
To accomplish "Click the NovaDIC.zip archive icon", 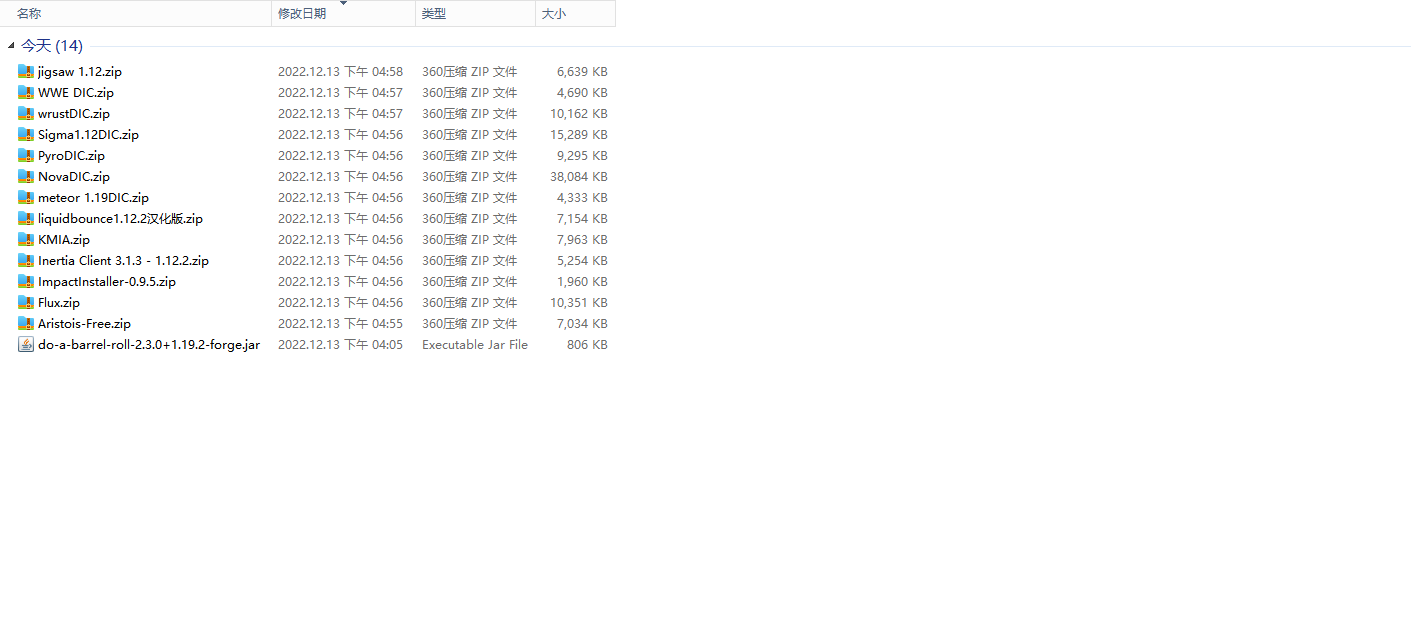I will coord(26,177).
